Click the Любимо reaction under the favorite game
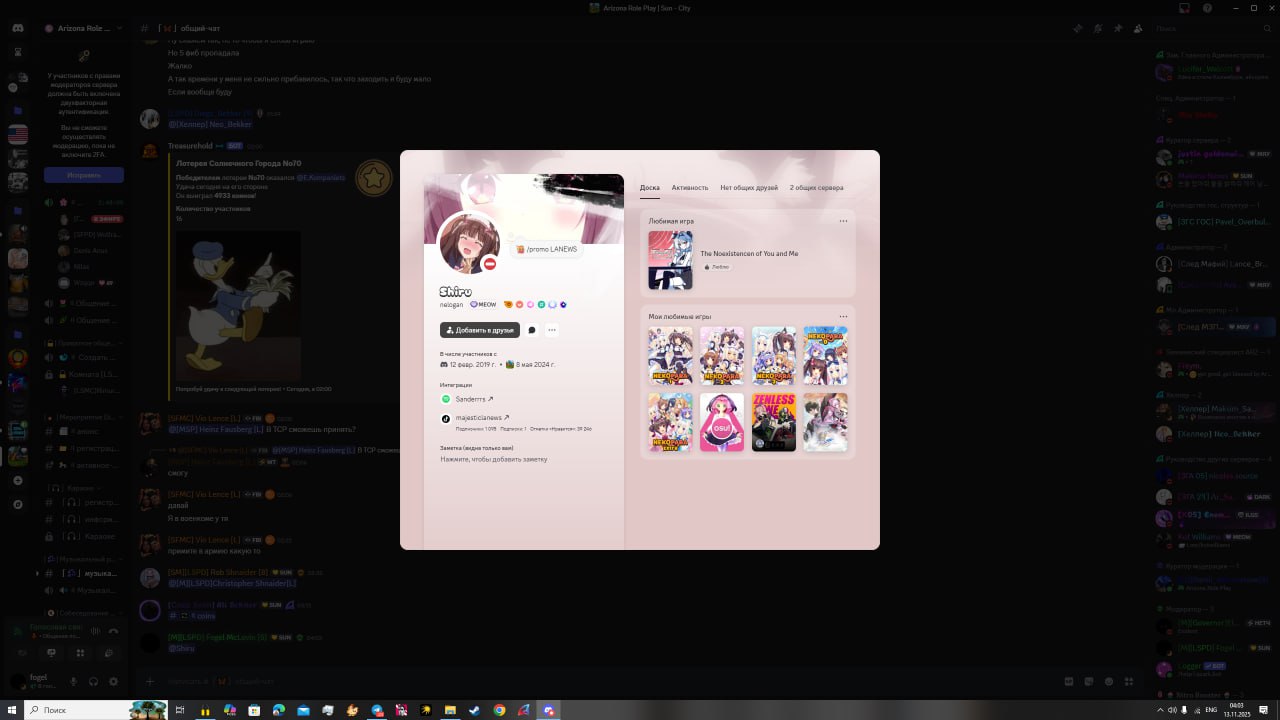Image resolution: width=1280 pixels, height=720 pixels. point(717,267)
